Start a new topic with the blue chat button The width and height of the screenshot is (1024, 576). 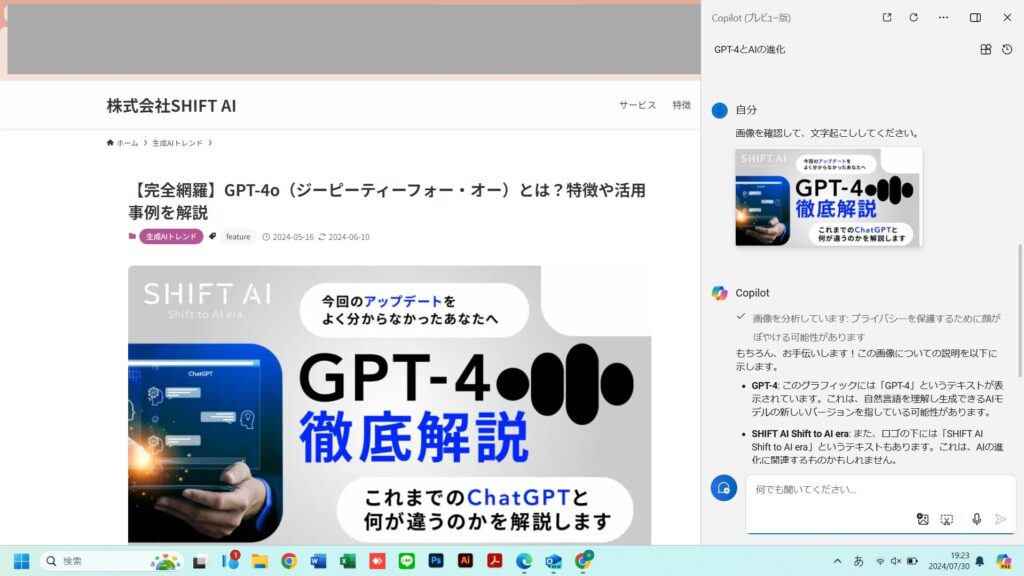pyautogui.click(x=723, y=488)
